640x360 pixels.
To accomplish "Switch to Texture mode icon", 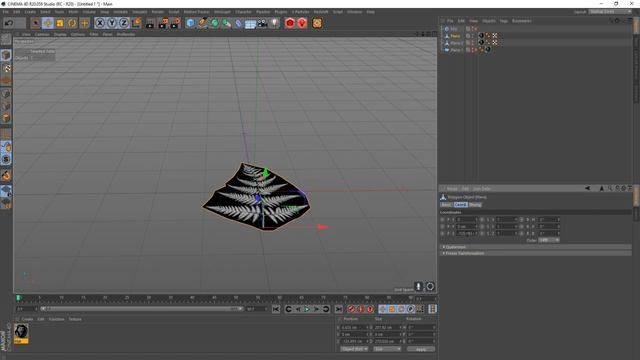I will (6, 68).
